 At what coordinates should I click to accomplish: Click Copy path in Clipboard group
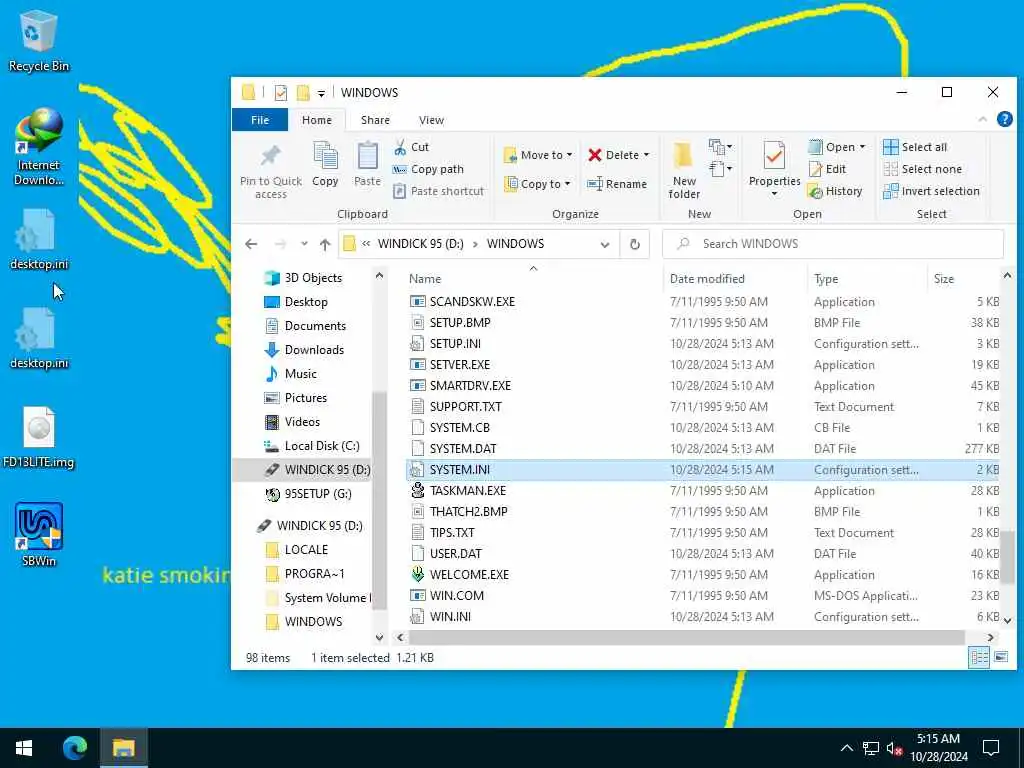click(x=428, y=169)
